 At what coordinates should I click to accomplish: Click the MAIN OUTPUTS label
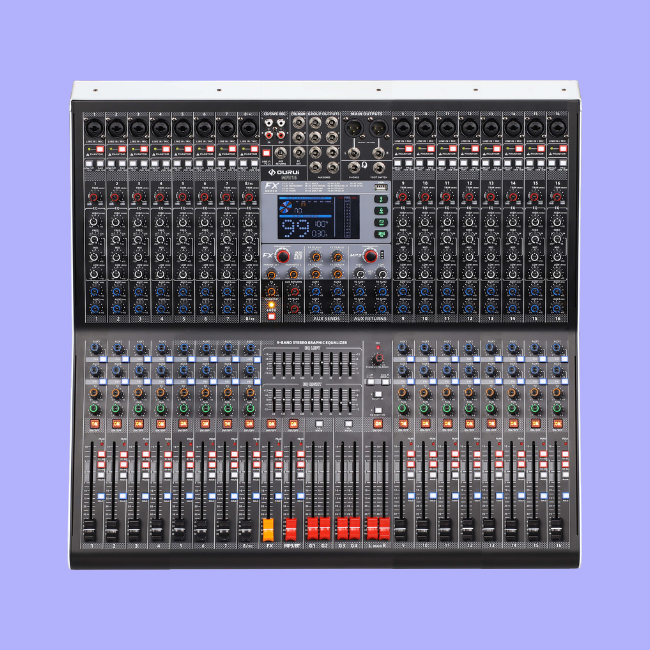[x=366, y=114]
